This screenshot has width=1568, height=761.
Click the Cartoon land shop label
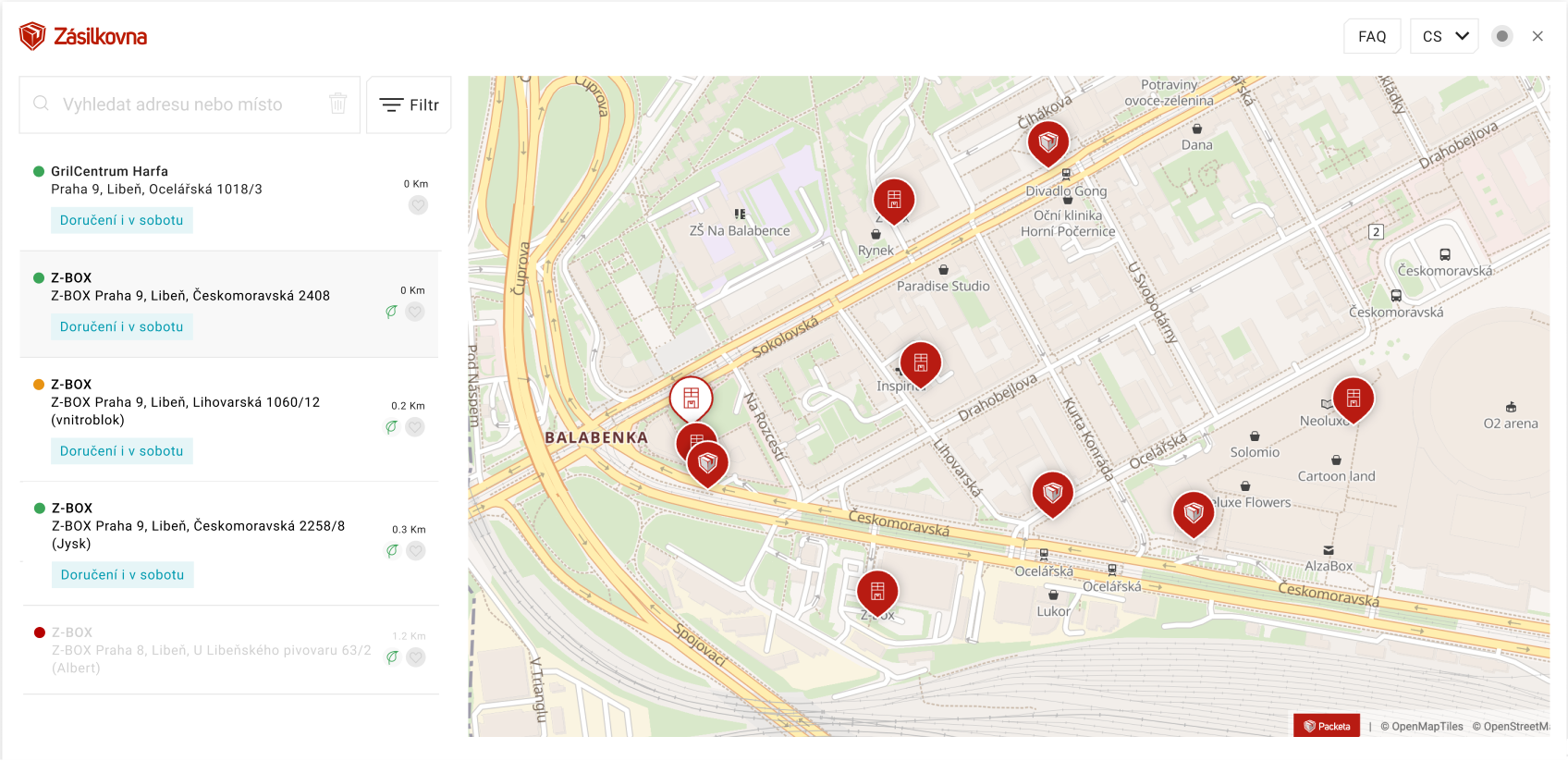1336,476
